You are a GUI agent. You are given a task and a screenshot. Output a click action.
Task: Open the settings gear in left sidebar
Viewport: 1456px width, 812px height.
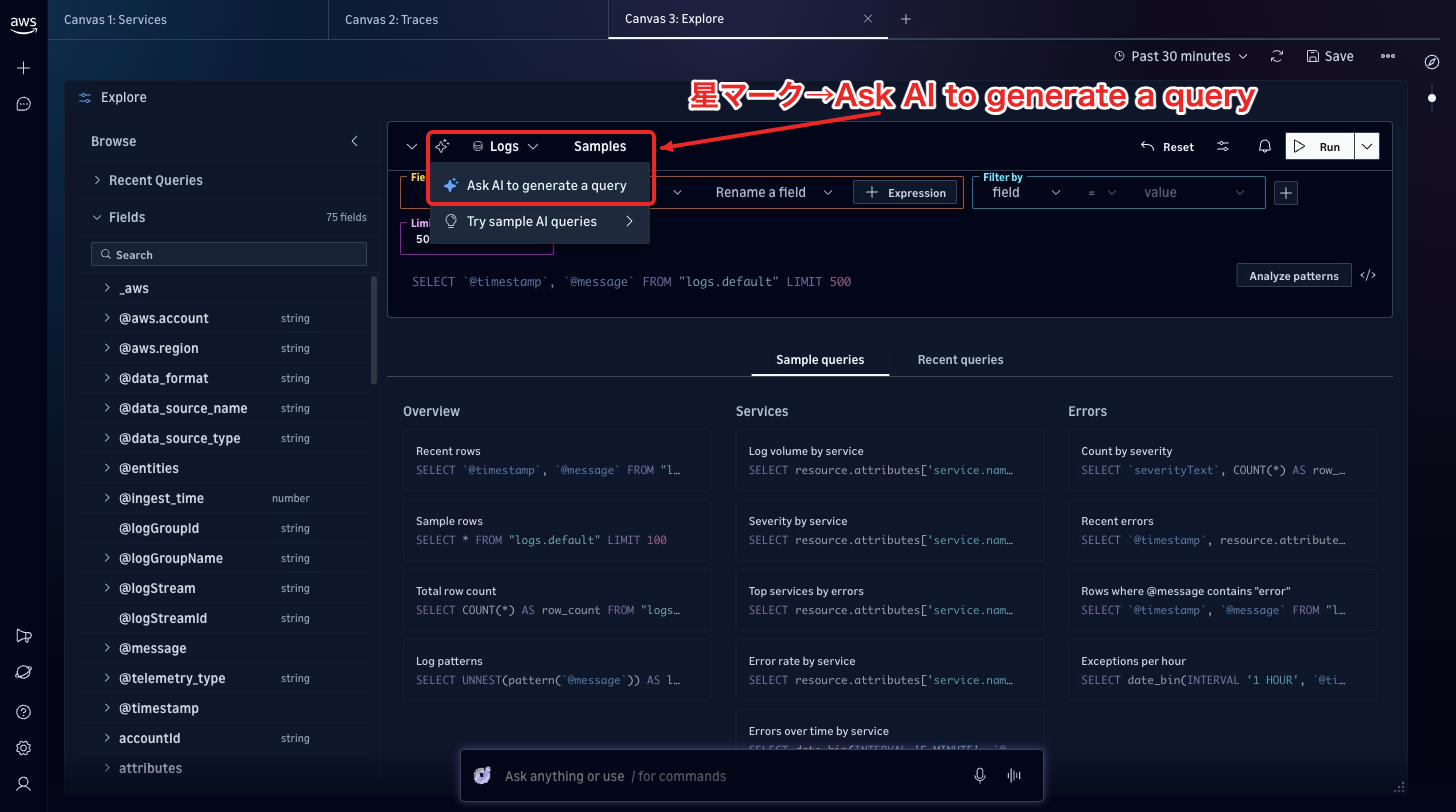click(24, 748)
